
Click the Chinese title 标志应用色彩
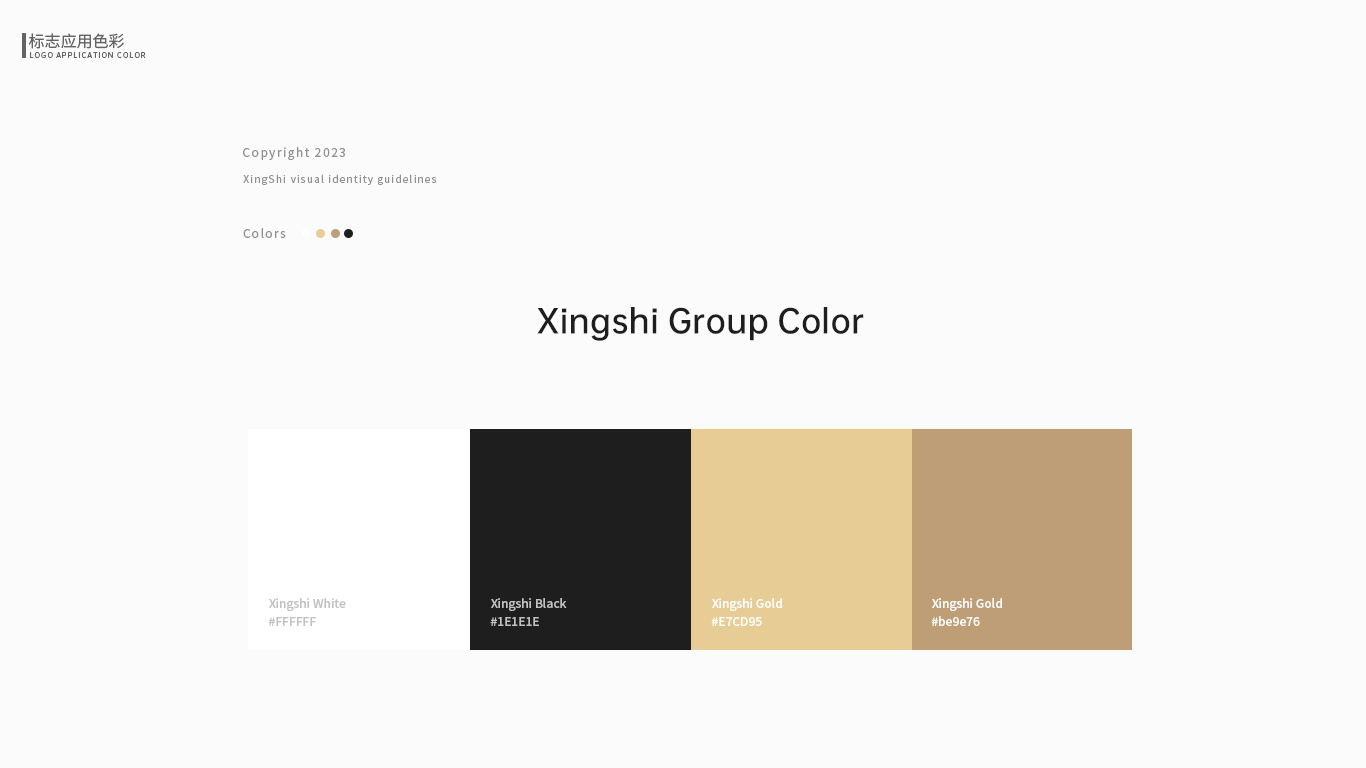tap(77, 41)
